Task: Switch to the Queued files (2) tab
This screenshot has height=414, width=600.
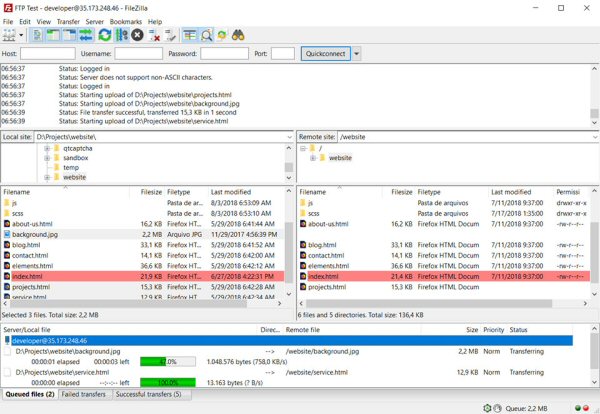Action: coord(30,394)
